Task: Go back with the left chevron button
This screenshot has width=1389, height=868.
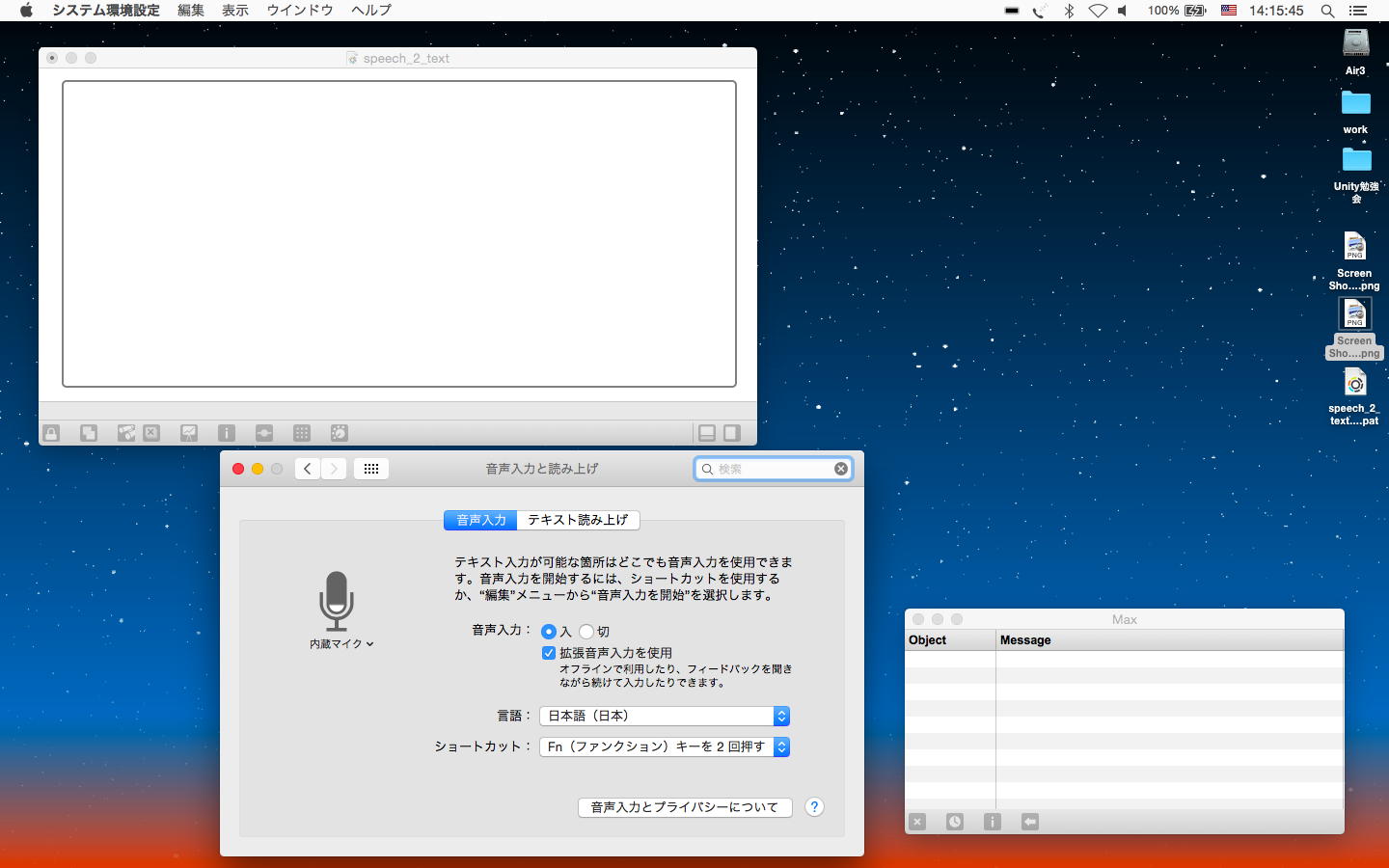Action: tap(308, 469)
